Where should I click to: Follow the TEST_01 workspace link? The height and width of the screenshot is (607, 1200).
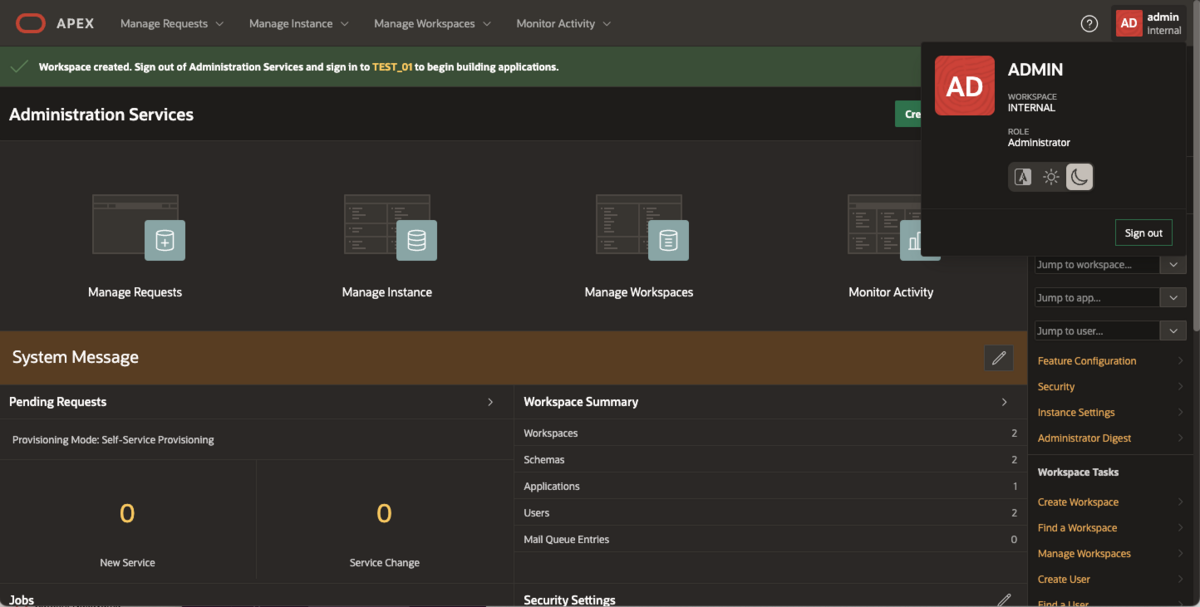coord(392,67)
